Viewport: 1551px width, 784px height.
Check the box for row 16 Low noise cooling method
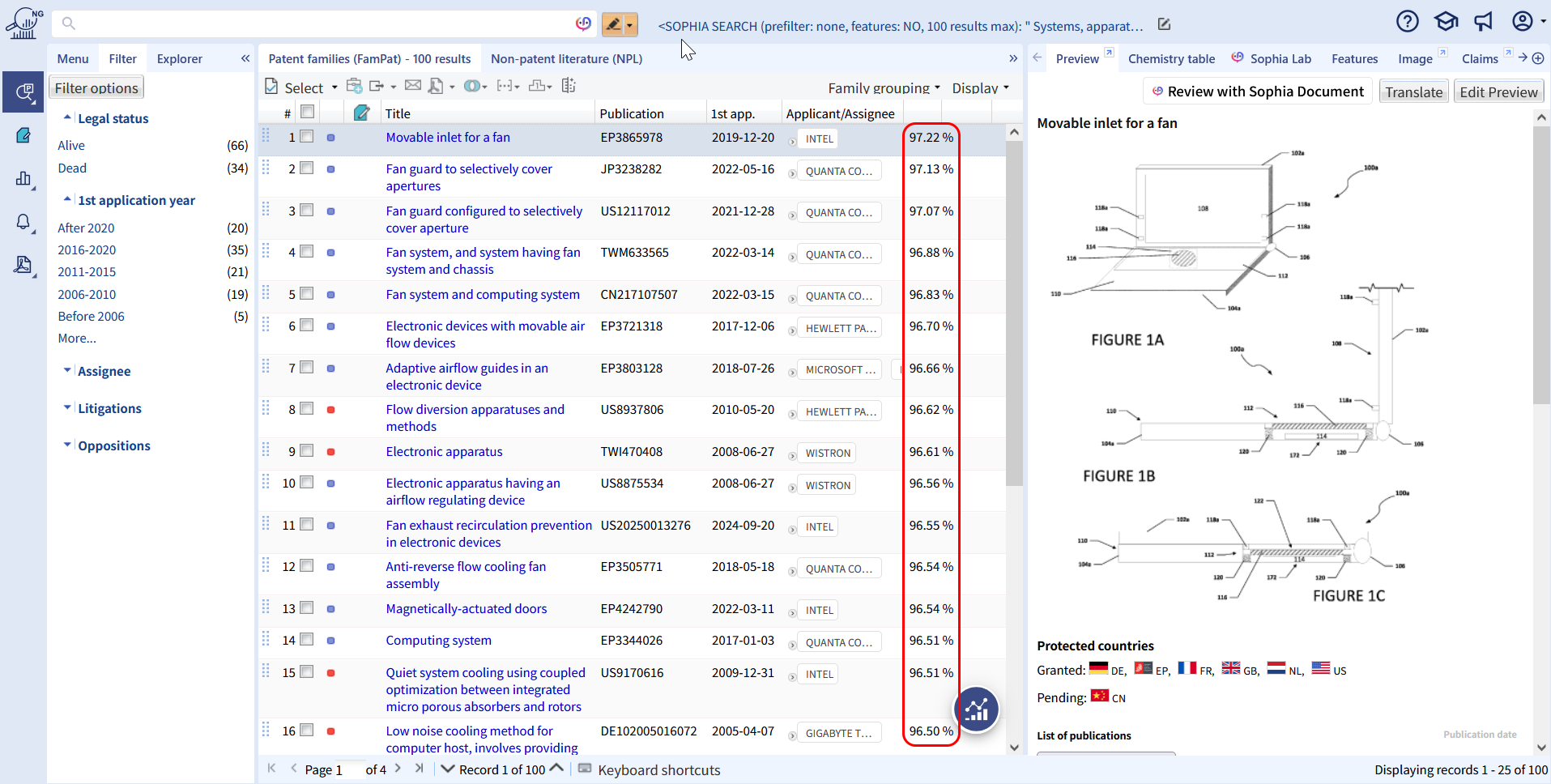point(306,730)
